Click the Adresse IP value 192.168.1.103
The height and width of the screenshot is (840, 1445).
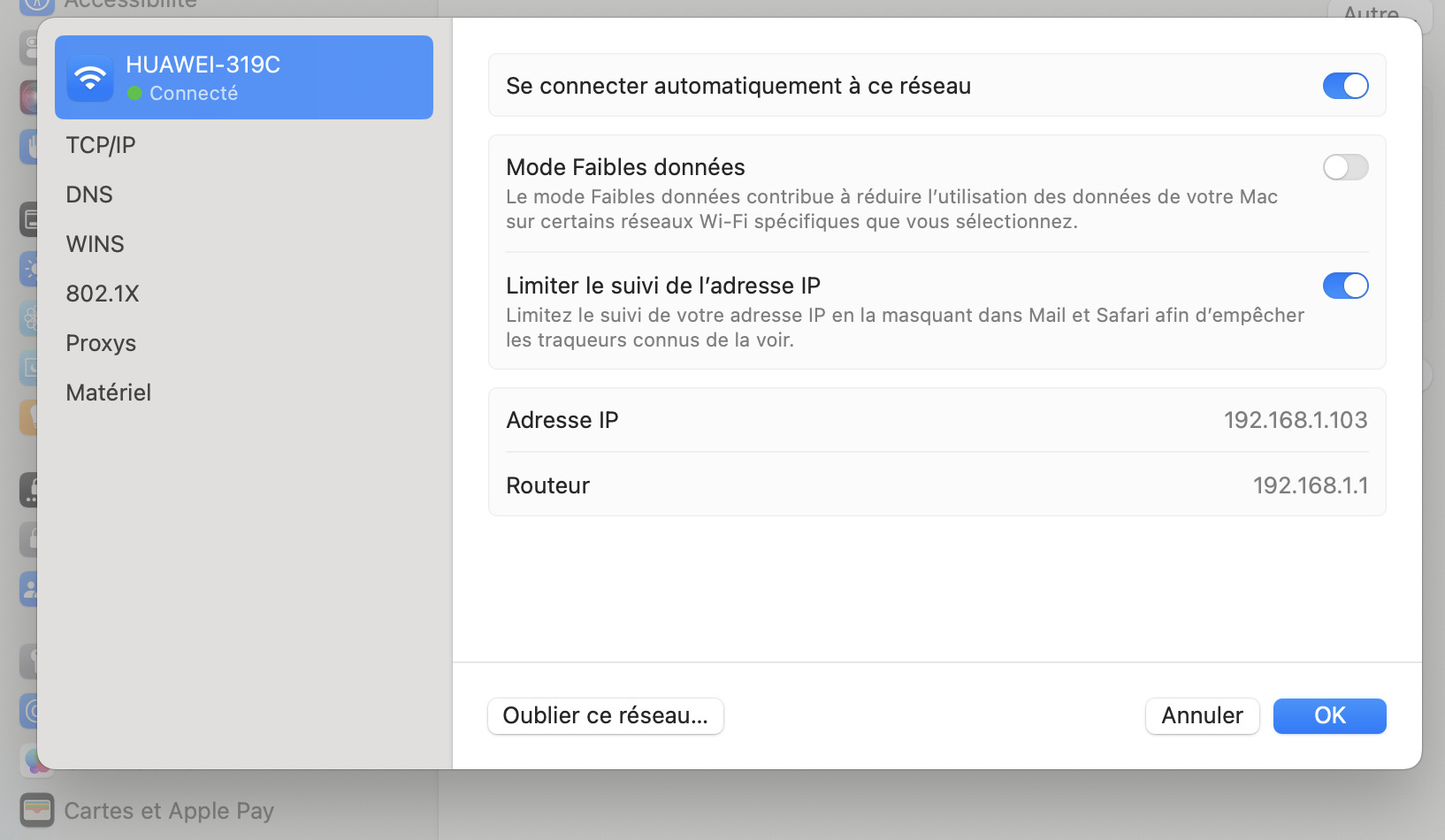(1296, 420)
